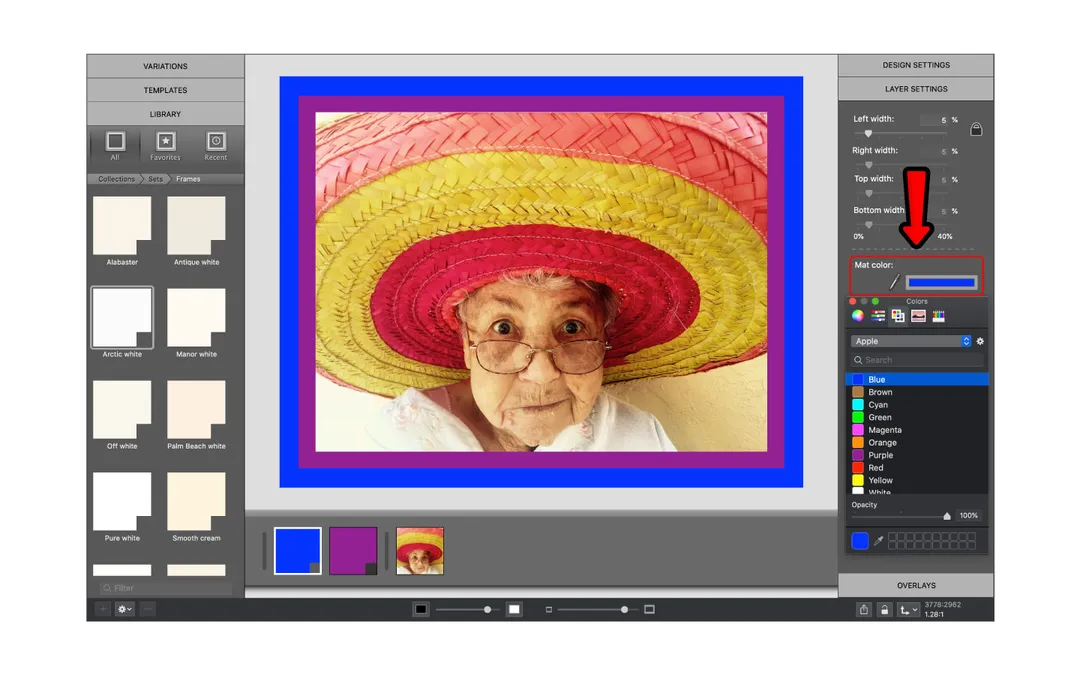Select the purple mat layer thumbnail
The width and height of the screenshot is (1080, 675).
pyautogui.click(x=353, y=551)
